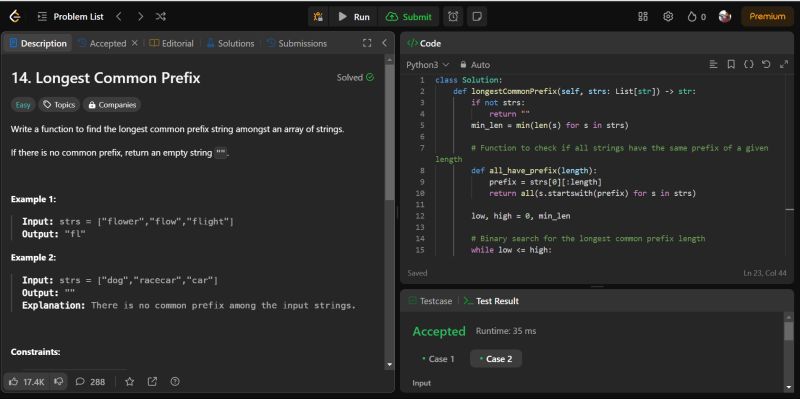Star the problem as favorite
This screenshot has width=800, height=399.
pyautogui.click(x=130, y=382)
